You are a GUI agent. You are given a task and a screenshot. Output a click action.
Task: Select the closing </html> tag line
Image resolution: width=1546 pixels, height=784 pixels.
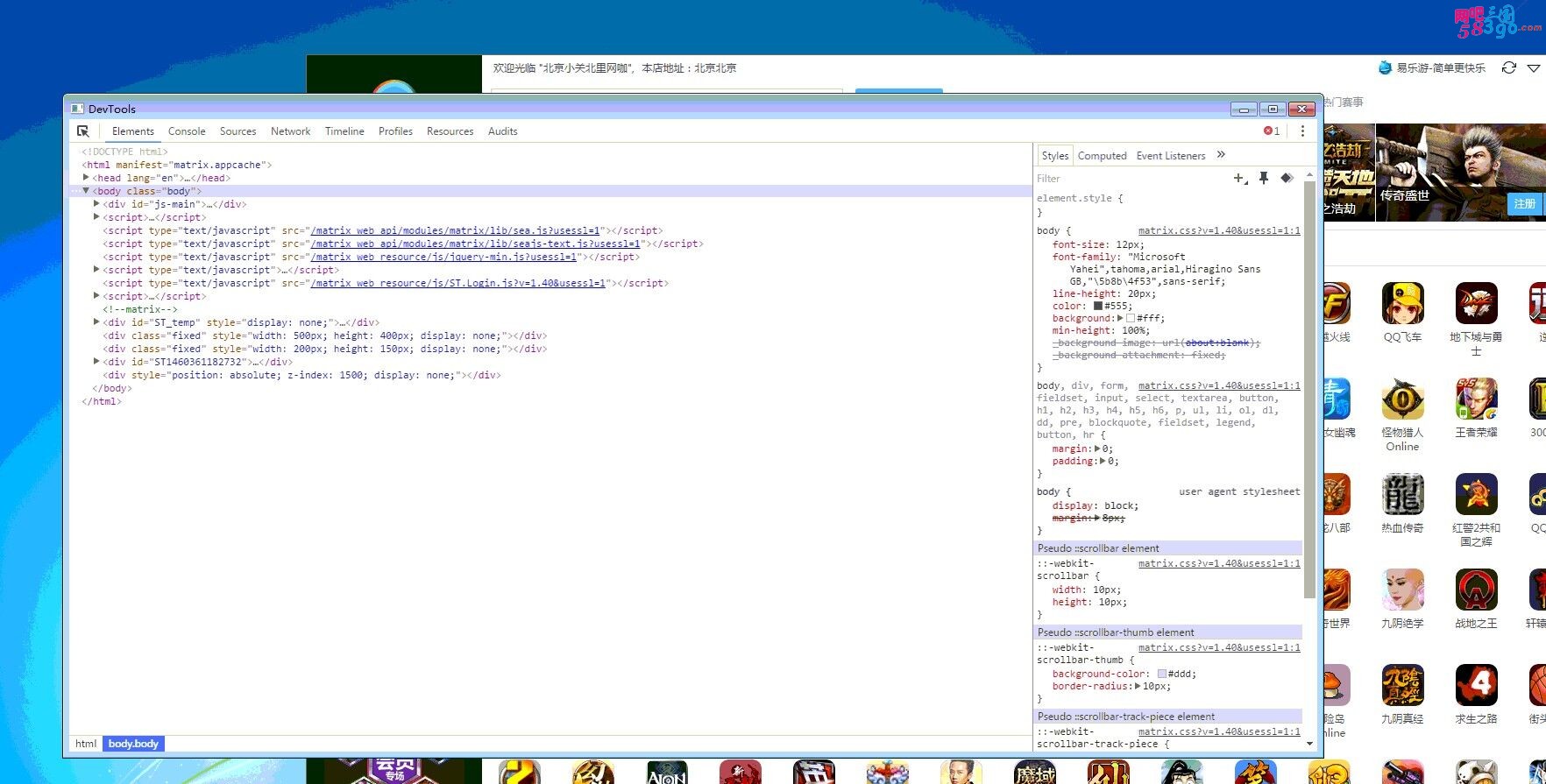[102, 401]
